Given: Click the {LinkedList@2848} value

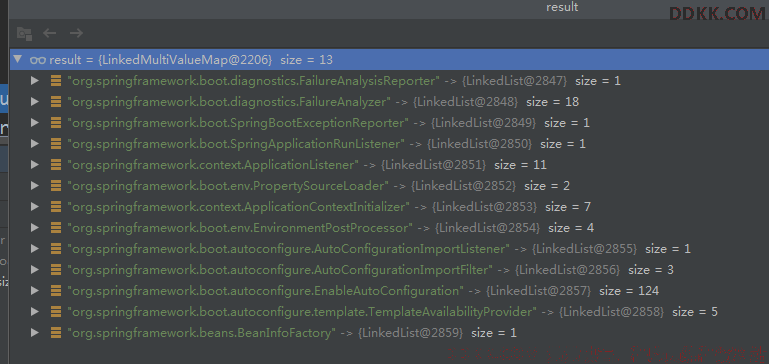Looking at the screenshot, I should [465, 102].
